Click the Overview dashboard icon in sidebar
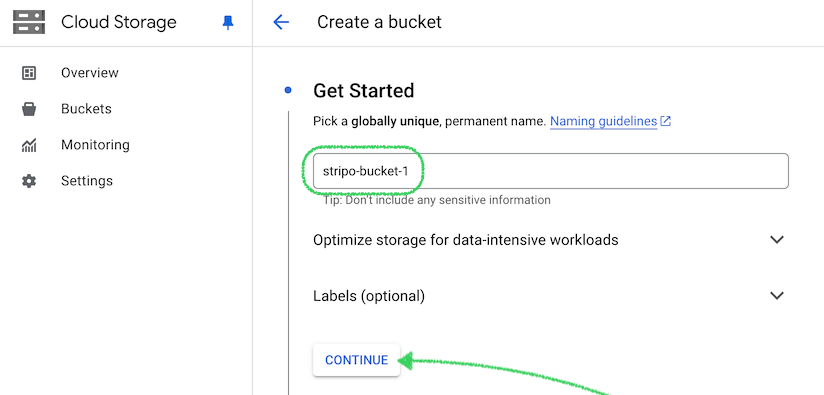824x395 pixels. click(29, 73)
